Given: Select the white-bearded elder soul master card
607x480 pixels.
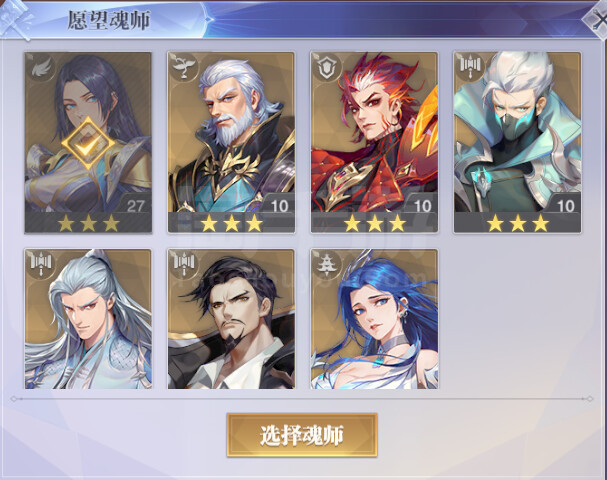Looking at the screenshot, I should point(231,142).
